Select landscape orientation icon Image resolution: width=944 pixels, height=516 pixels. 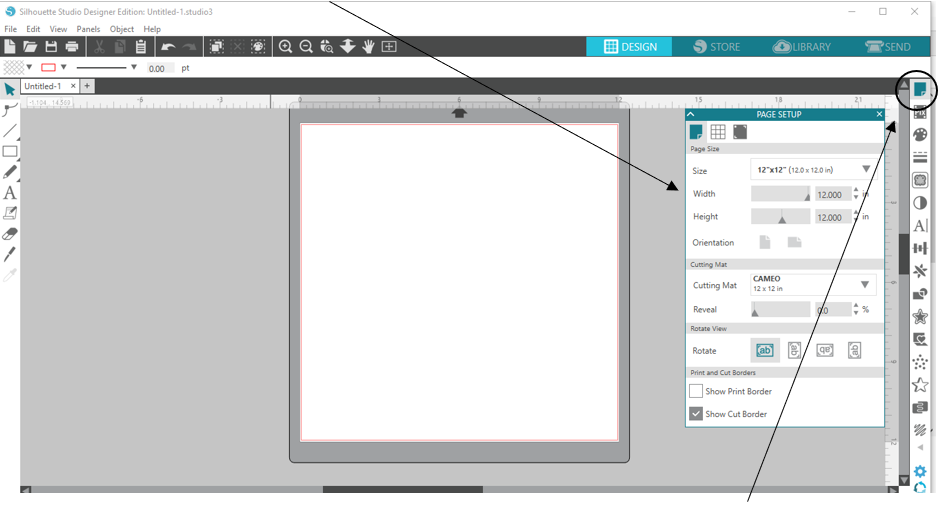(795, 242)
